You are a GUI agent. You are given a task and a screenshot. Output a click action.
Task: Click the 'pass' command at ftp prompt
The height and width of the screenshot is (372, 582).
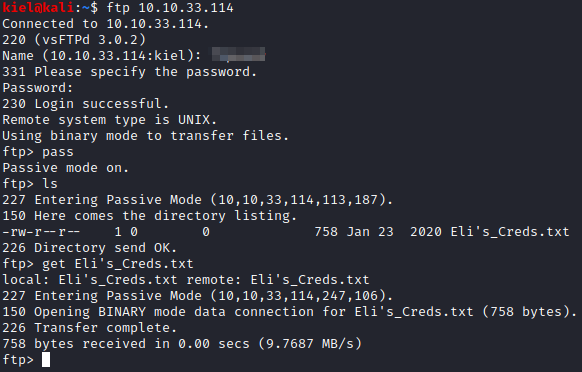pos(58,152)
